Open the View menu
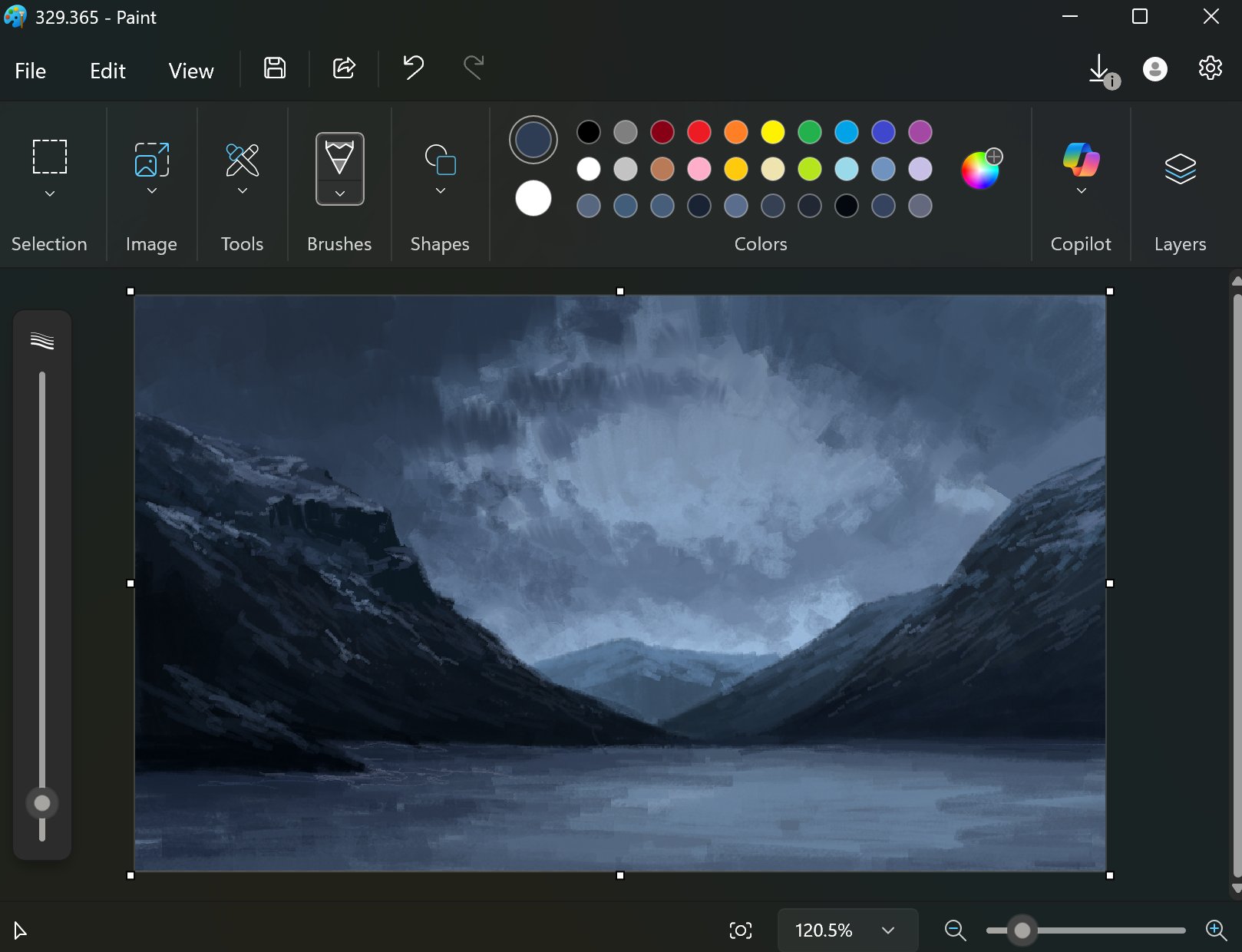 coord(191,71)
